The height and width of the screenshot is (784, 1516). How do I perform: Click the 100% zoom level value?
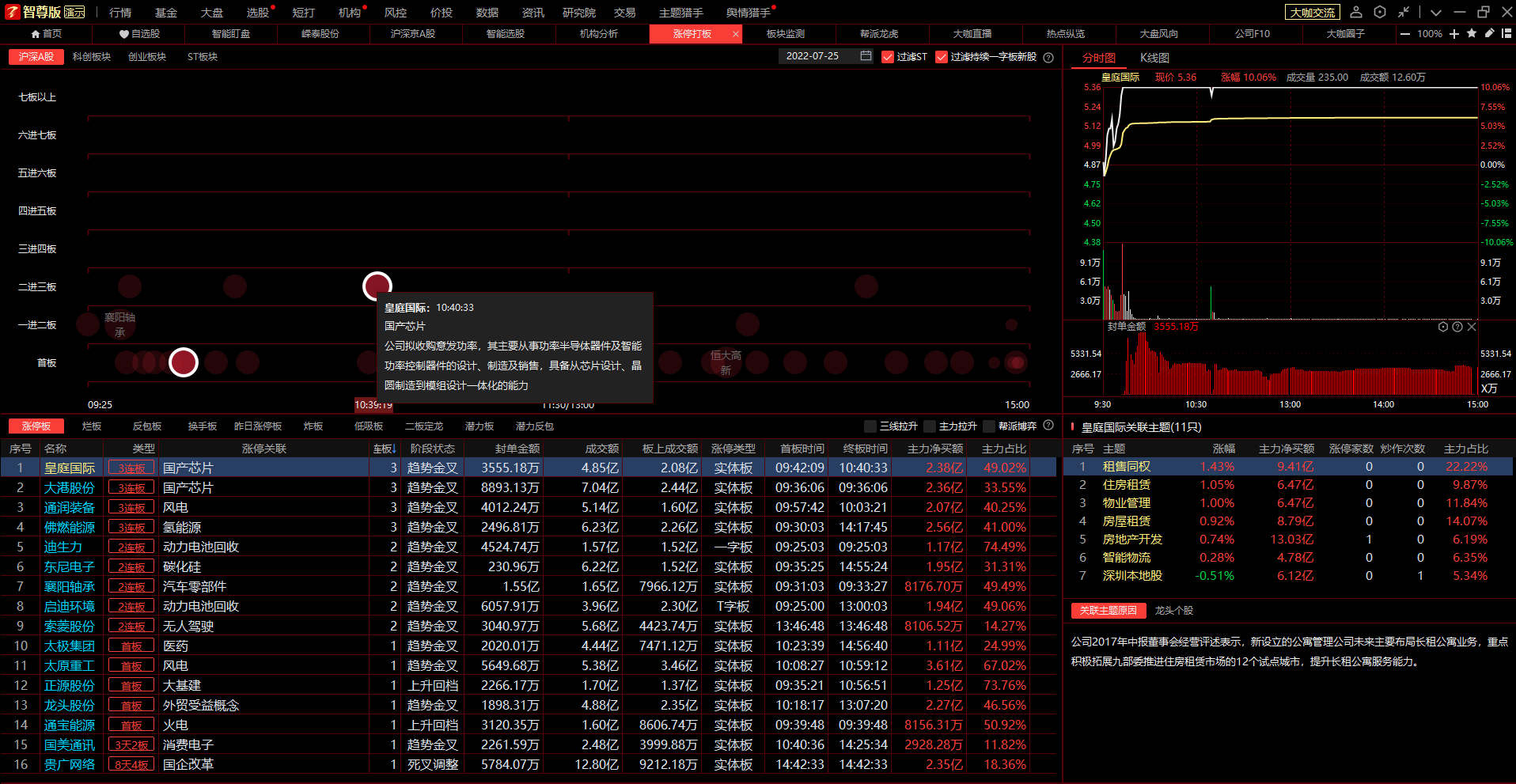pyautogui.click(x=1429, y=34)
